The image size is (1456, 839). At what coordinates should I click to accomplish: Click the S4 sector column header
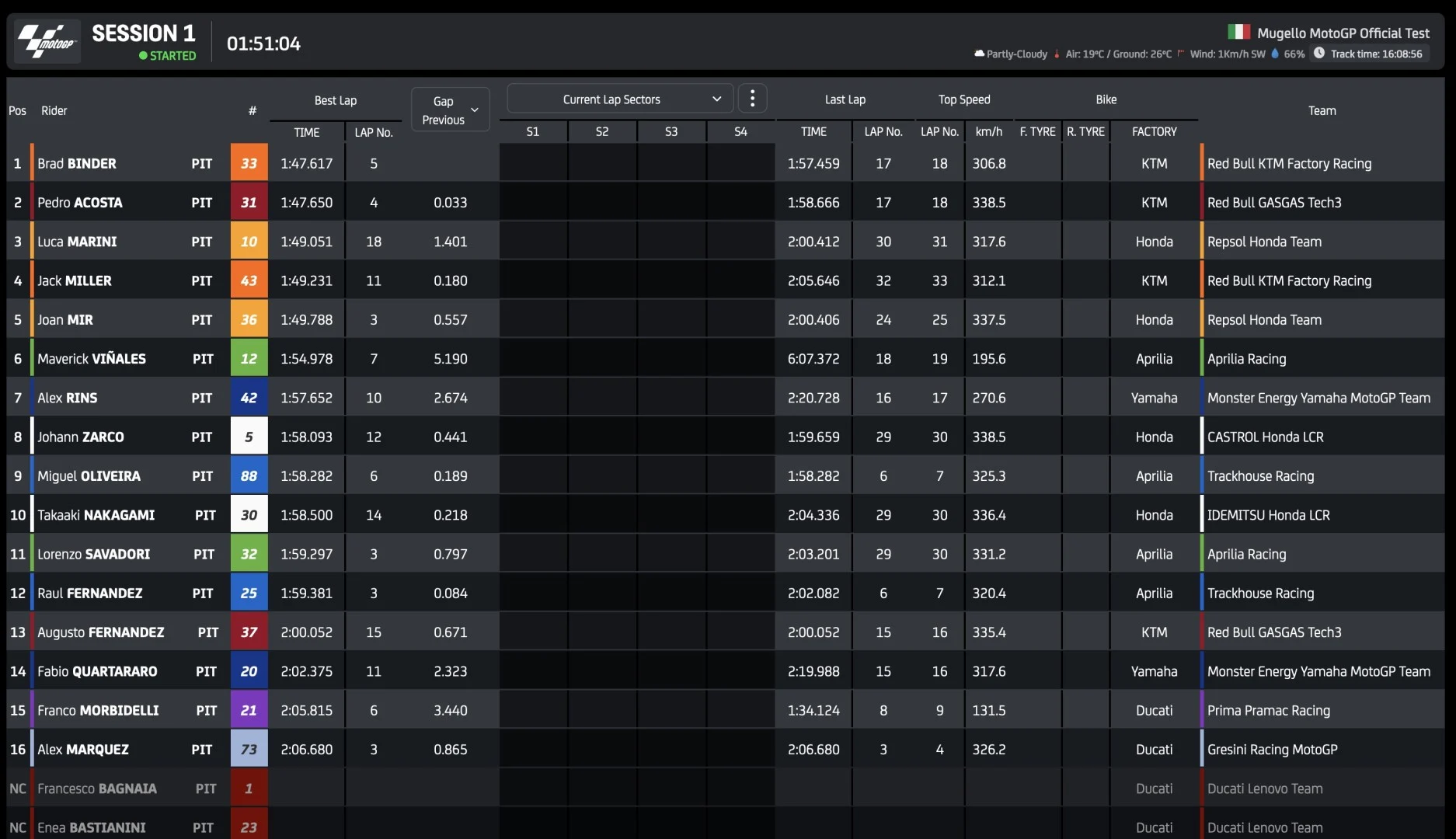pyautogui.click(x=740, y=131)
